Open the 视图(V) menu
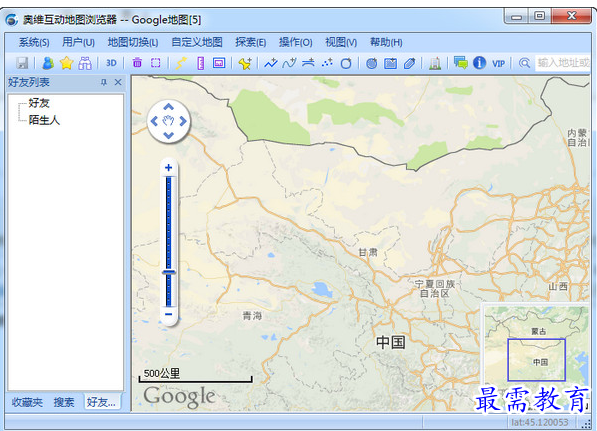 (x=341, y=42)
